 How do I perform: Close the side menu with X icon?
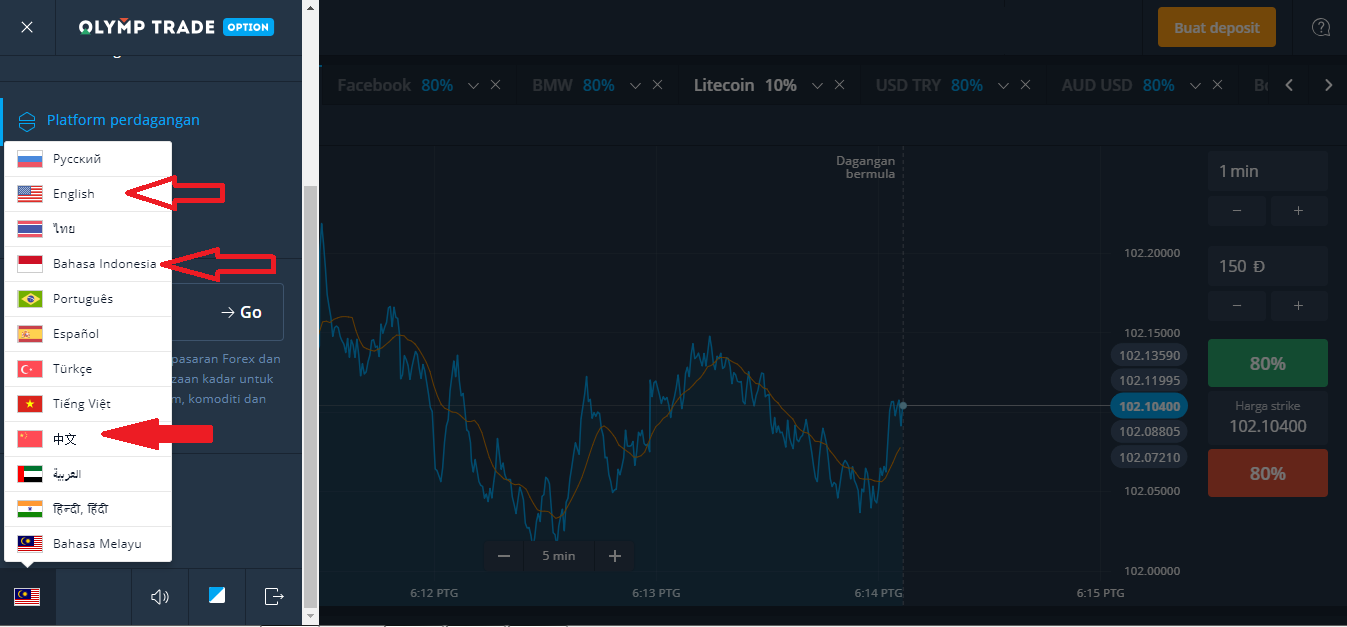tap(27, 27)
